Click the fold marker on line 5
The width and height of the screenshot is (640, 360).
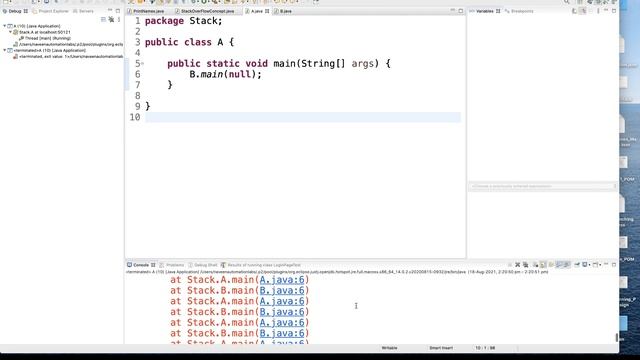(x=142, y=64)
